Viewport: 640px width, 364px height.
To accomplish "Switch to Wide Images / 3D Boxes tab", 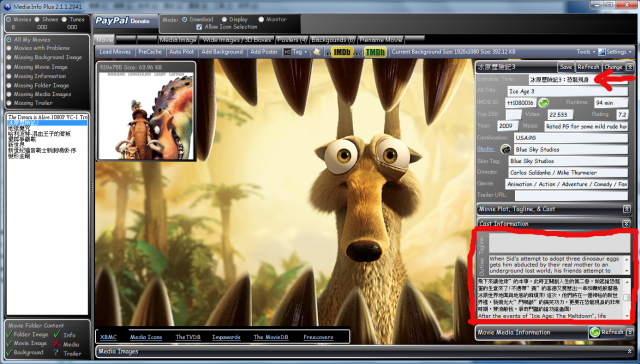I will click(x=237, y=40).
